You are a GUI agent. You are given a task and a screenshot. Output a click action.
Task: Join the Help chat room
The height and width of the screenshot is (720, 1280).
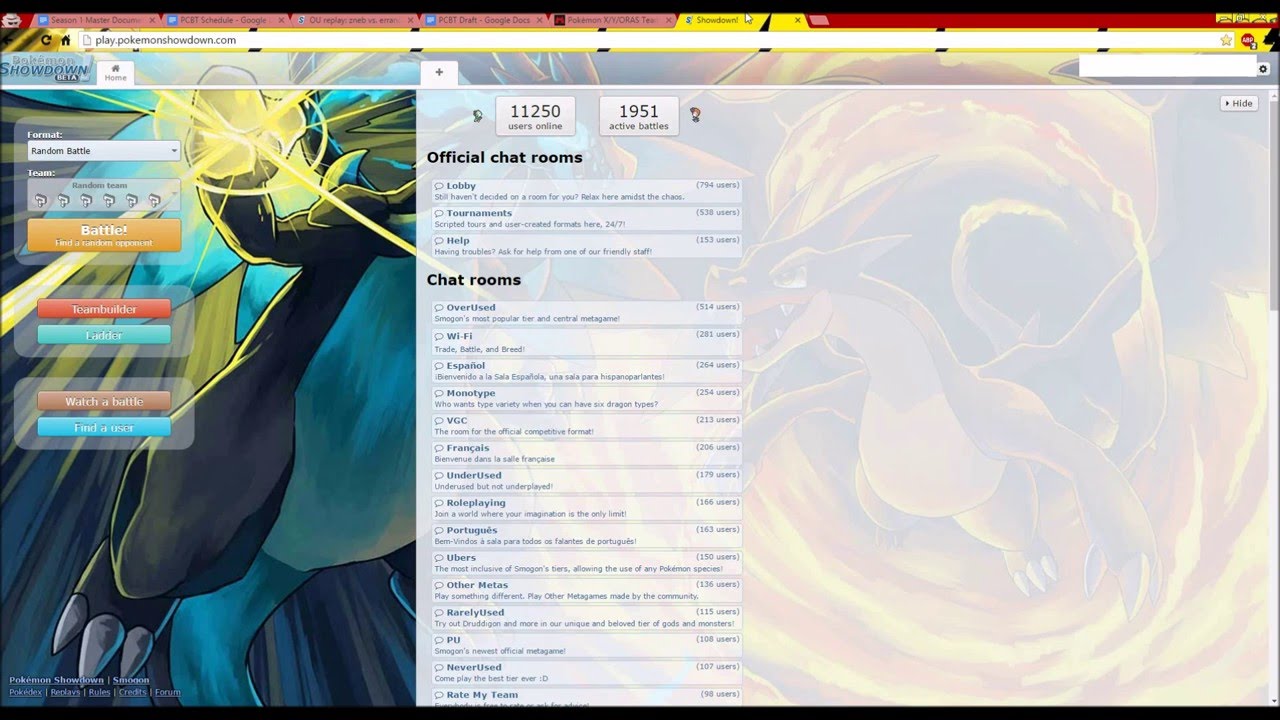(587, 246)
